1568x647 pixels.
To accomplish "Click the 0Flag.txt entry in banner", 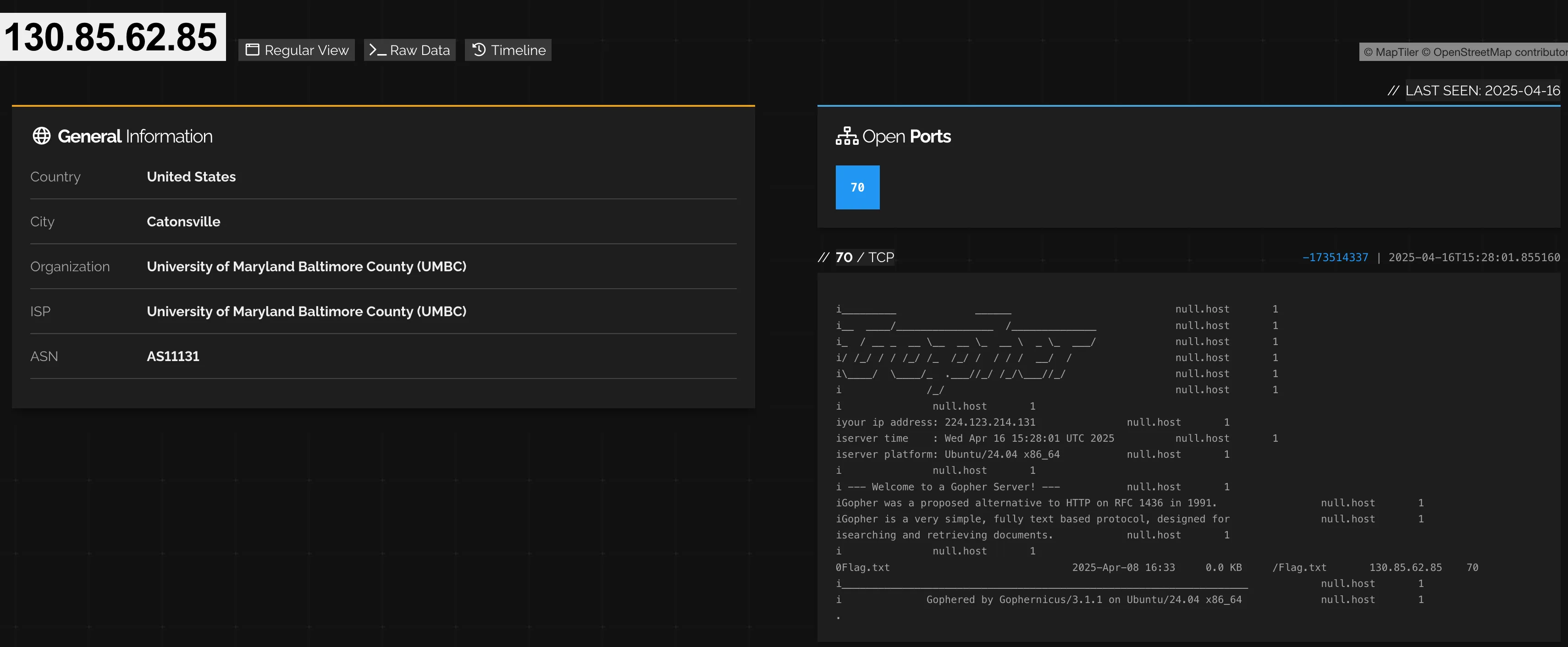I will coord(862,567).
